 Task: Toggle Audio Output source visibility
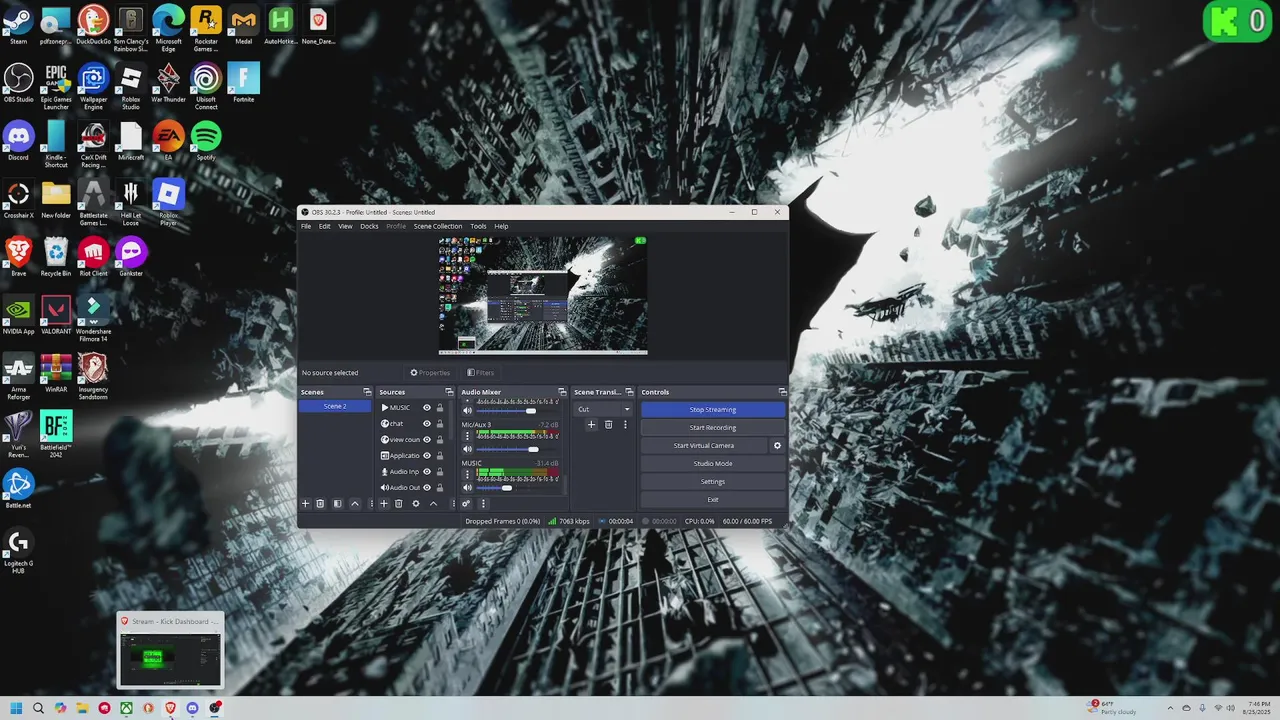point(427,488)
